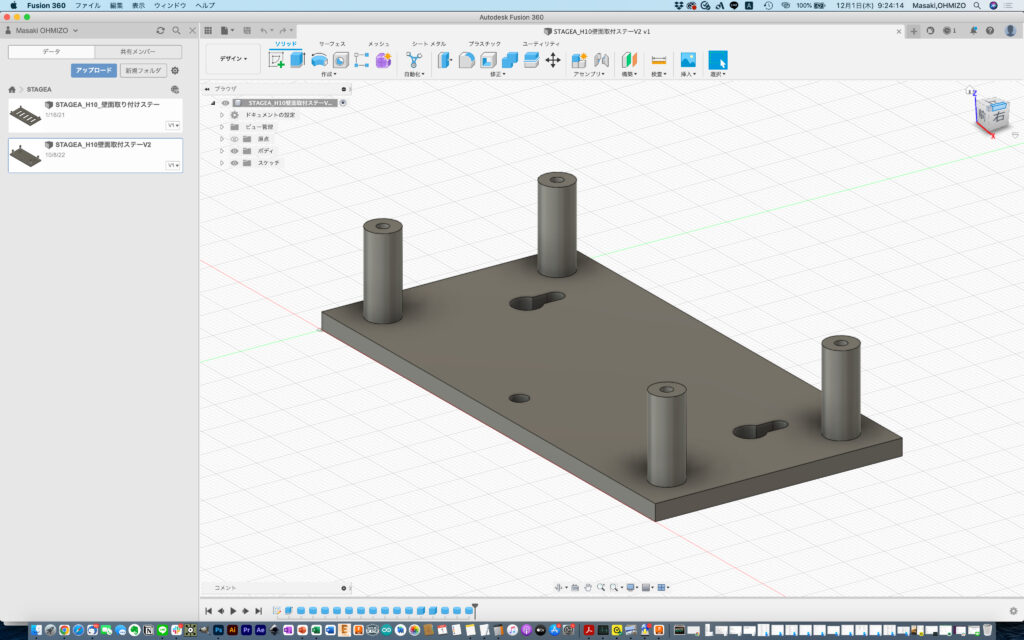1024x640 pixels.
Task: Show the 原点 folder via eye icon
Action: 235,139
